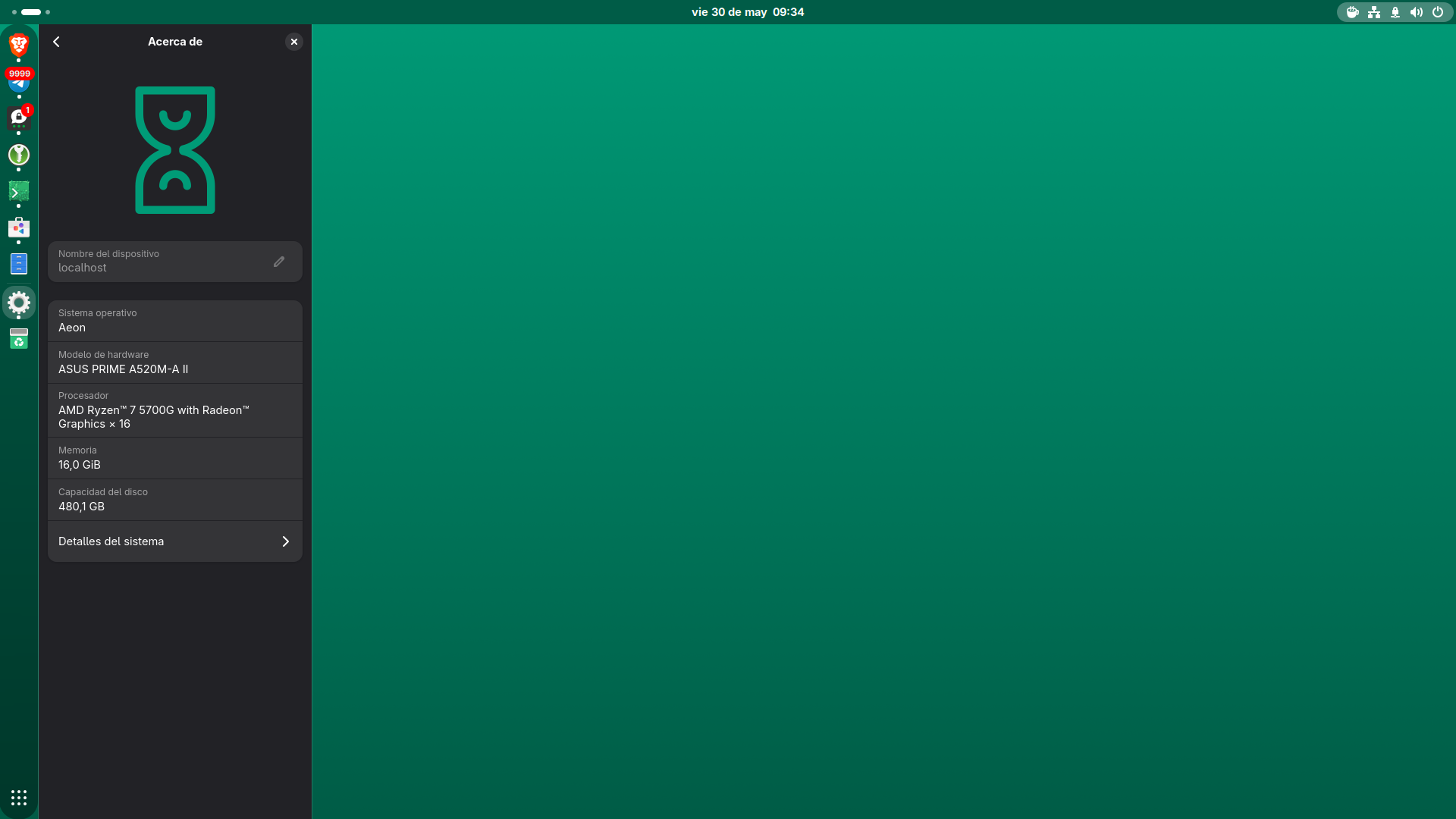Edit the device name with pencil icon
Image resolution: width=1456 pixels, height=819 pixels.
click(x=279, y=262)
